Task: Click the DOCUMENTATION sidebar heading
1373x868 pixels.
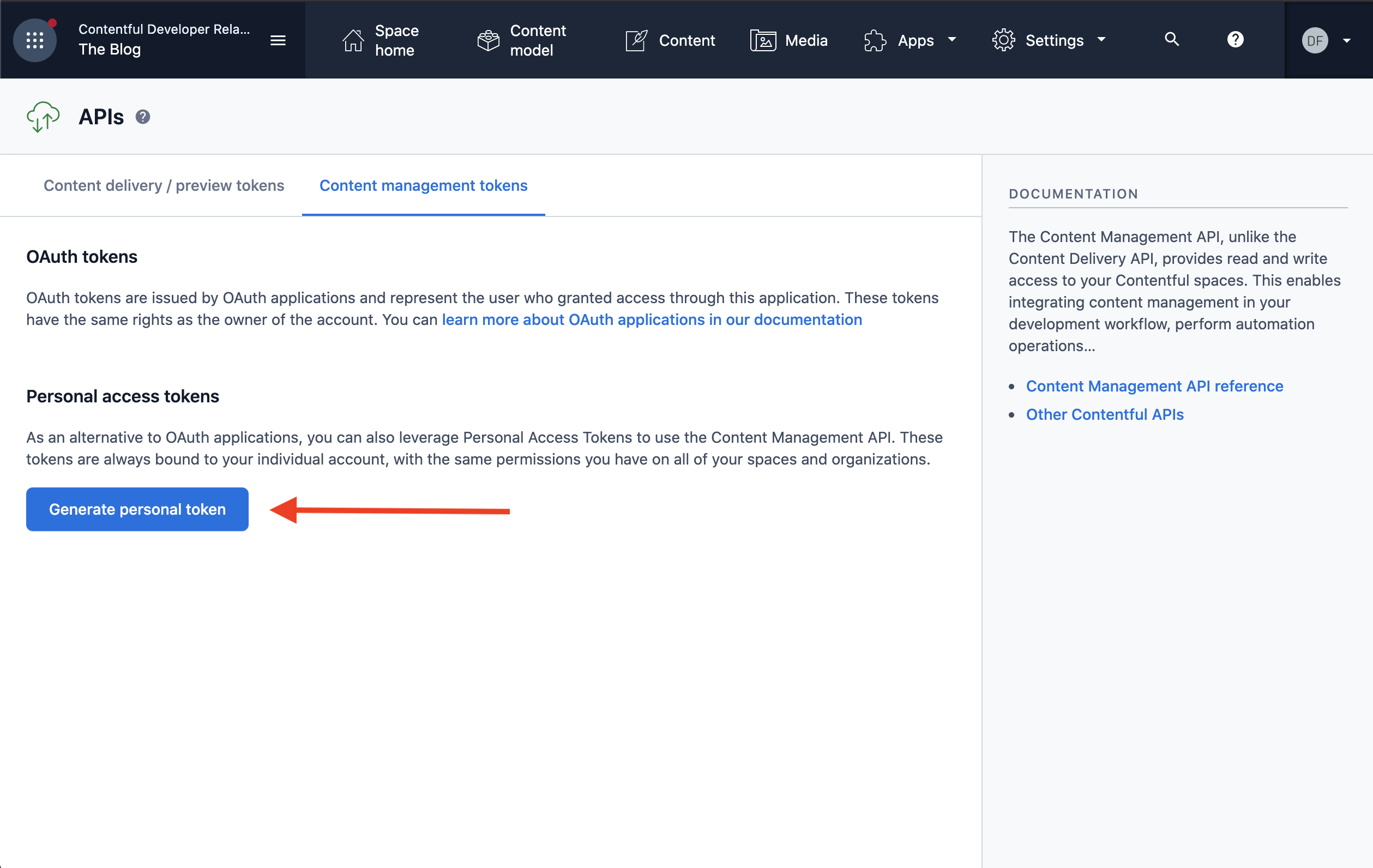Action: click(x=1073, y=194)
